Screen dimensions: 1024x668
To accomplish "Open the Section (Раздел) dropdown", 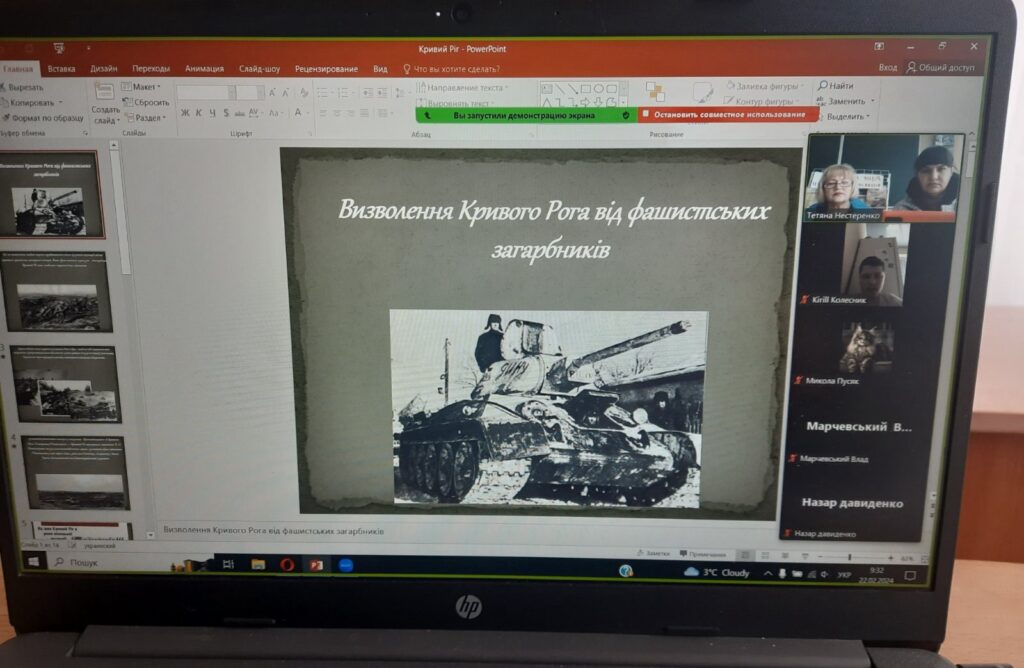I will point(146,118).
